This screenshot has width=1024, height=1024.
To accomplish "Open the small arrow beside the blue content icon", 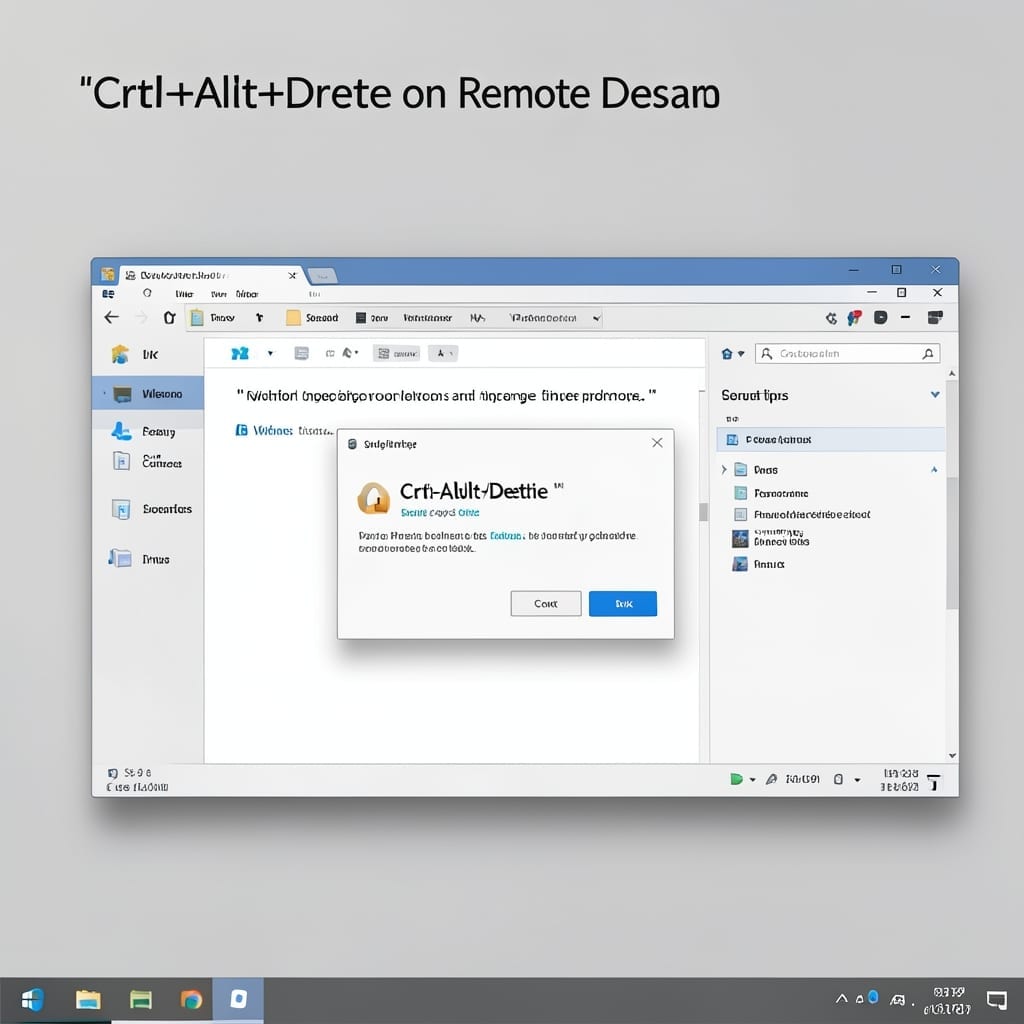I will (x=270, y=353).
